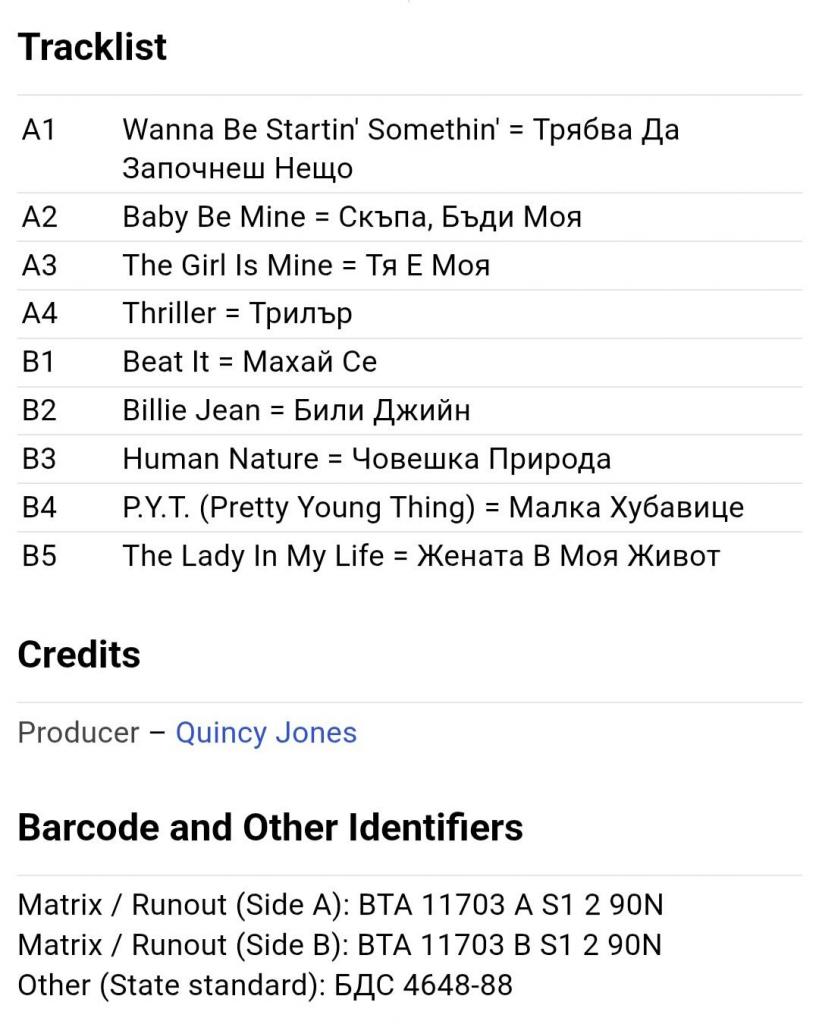Select track B2 Billie Jean

click(410, 411)
